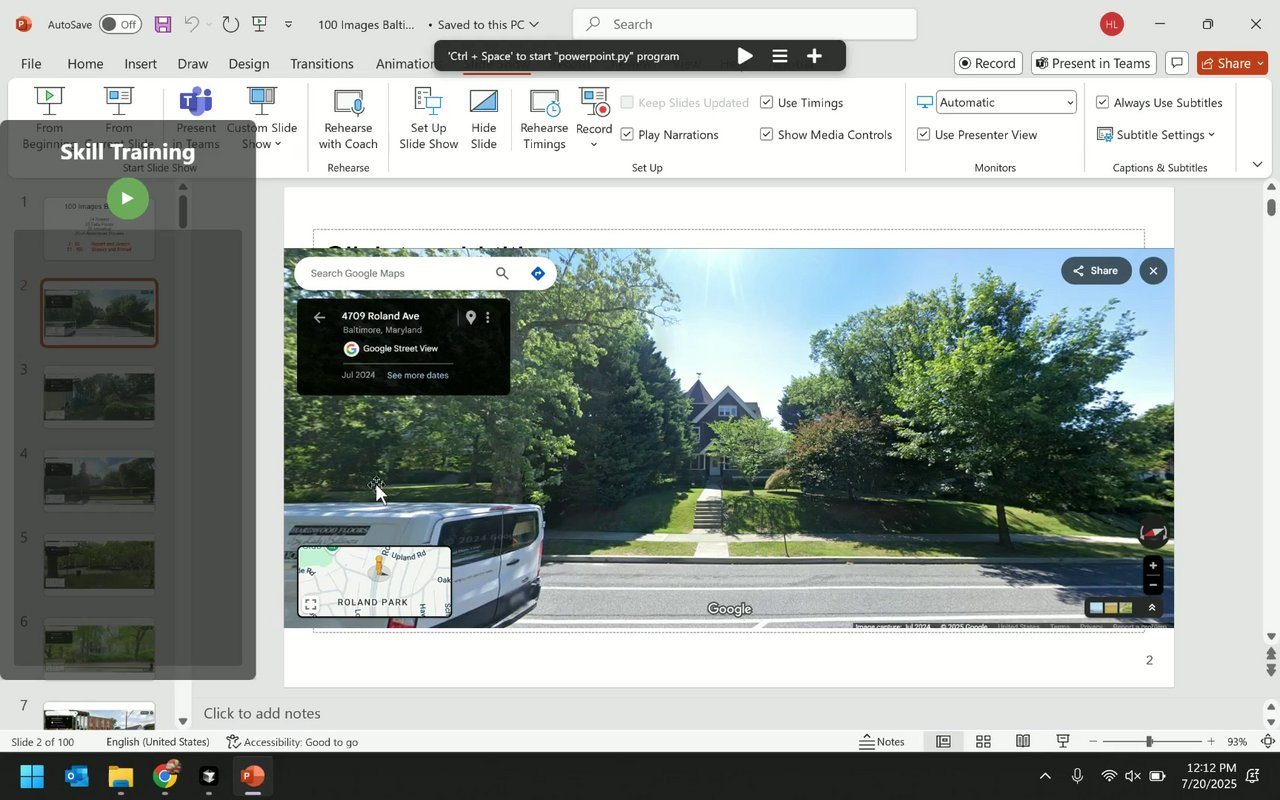Click the See more dates link

click(x=417, y=375)
